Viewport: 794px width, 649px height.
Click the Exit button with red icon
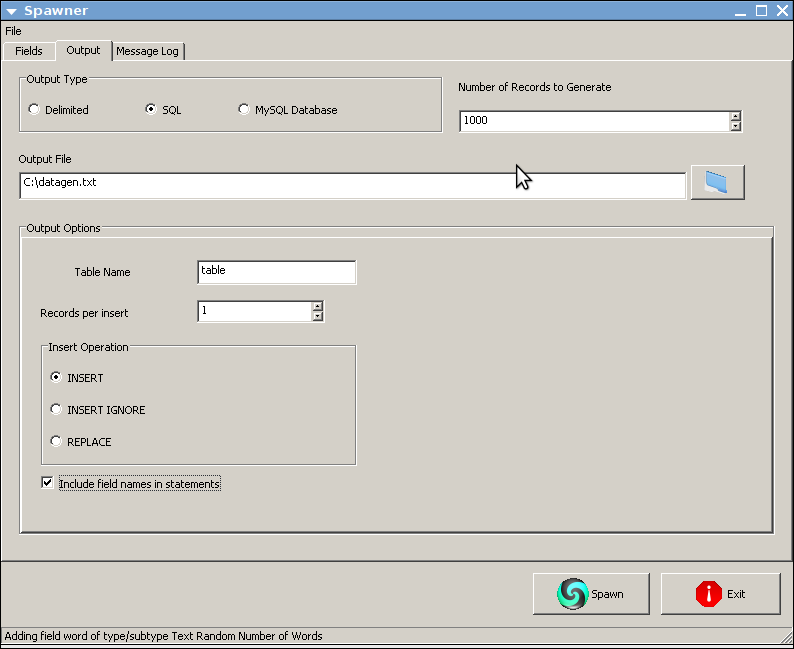click(x=721, y=594)
